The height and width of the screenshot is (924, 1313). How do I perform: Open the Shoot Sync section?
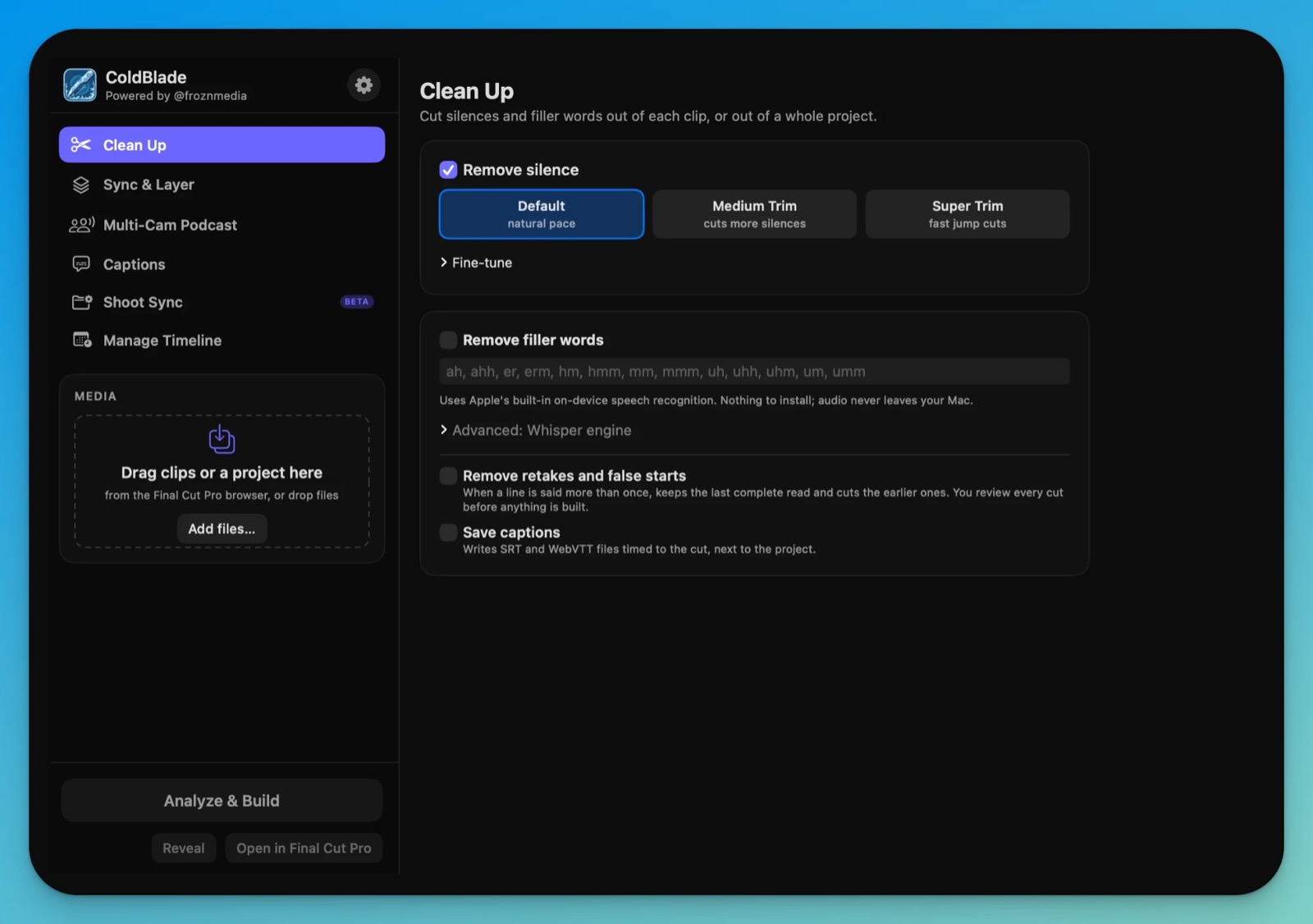click(222, 302)
